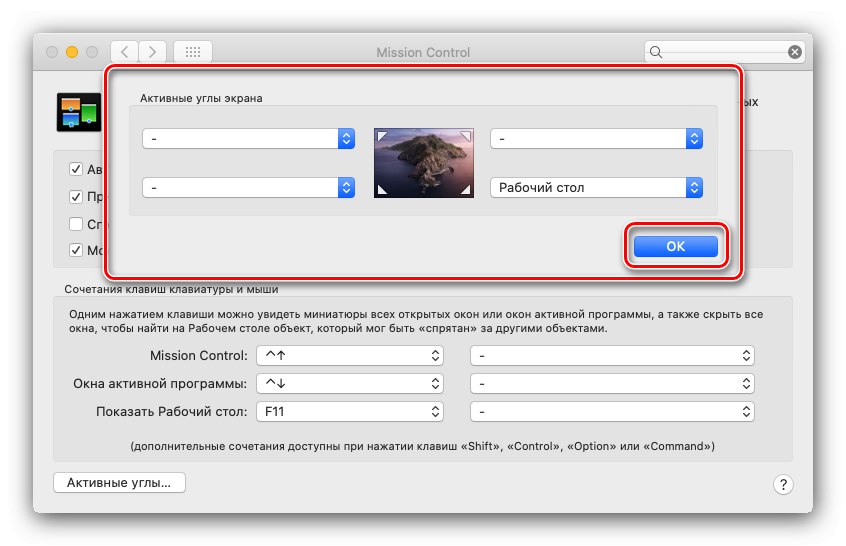The image size is (846, 546).
Task: Open the top-left hot corner dropdown
Action: [248, 139]
